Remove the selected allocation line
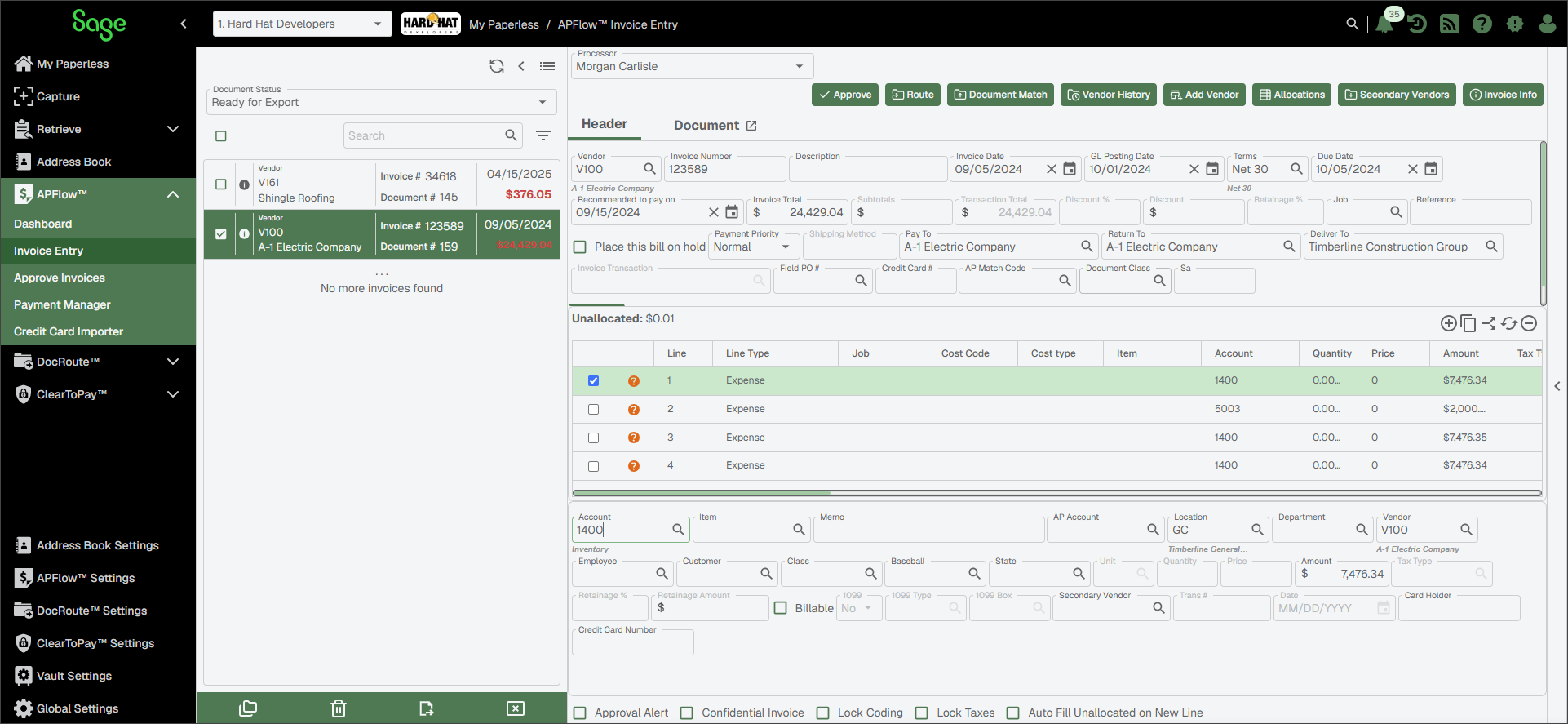This screenshot has height=724, width=1568. tap(1529, 323)
